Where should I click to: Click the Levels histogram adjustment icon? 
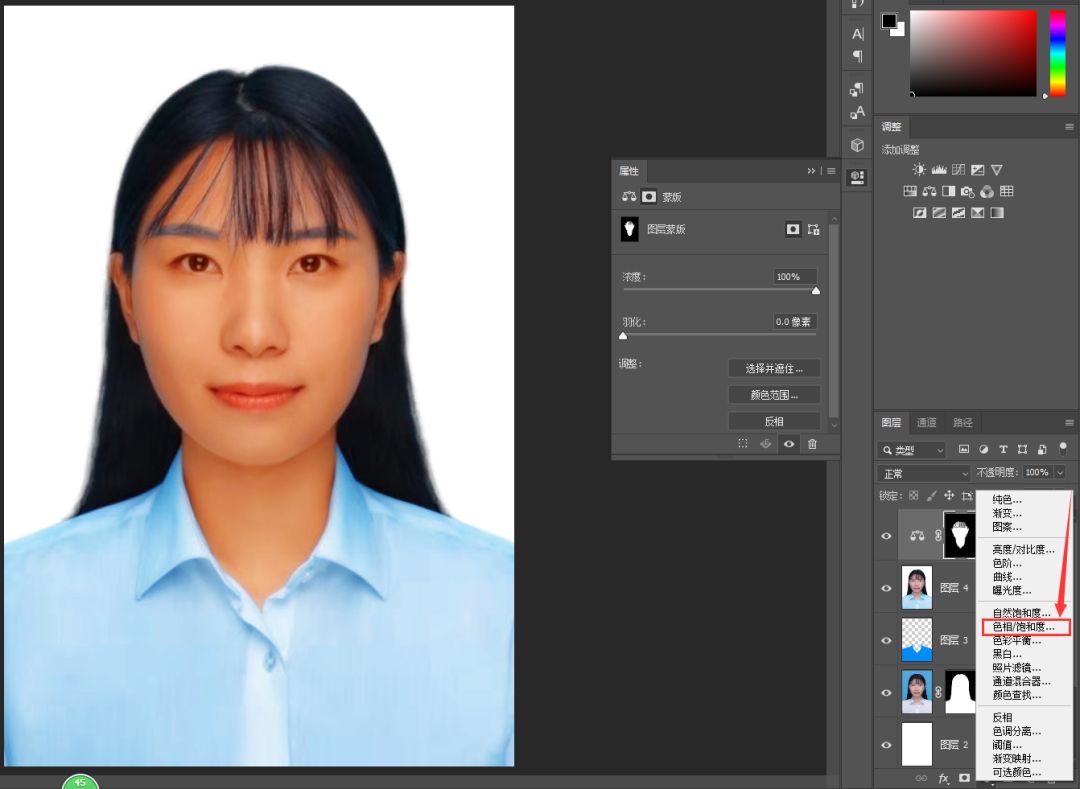tap(939, 170)
